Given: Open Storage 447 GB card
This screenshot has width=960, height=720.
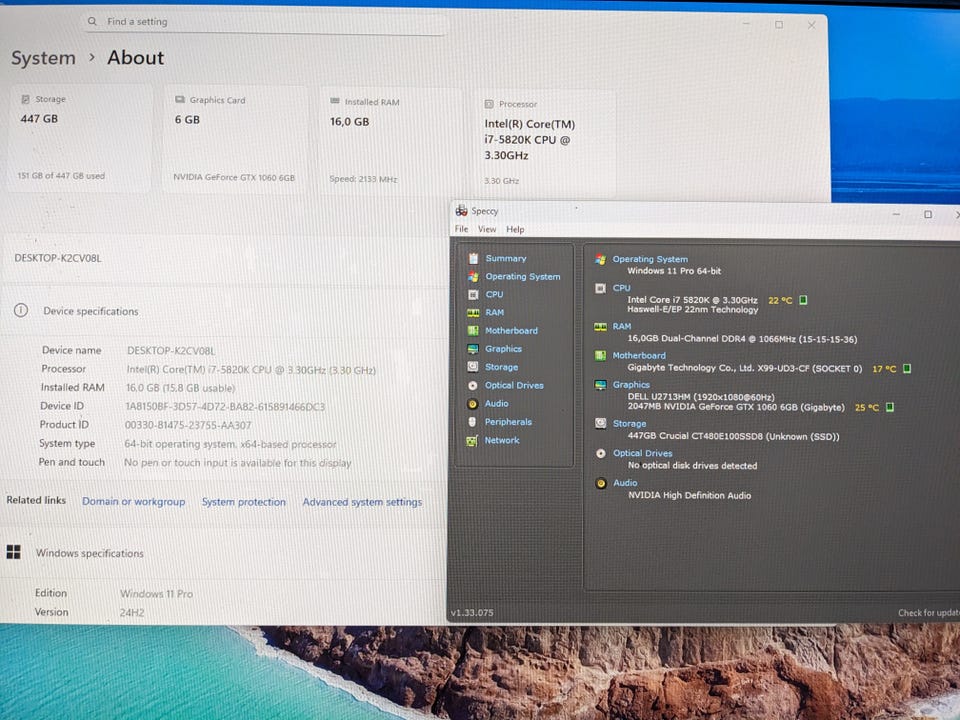Looking at the screenshot, I should (x=79, y=138).
